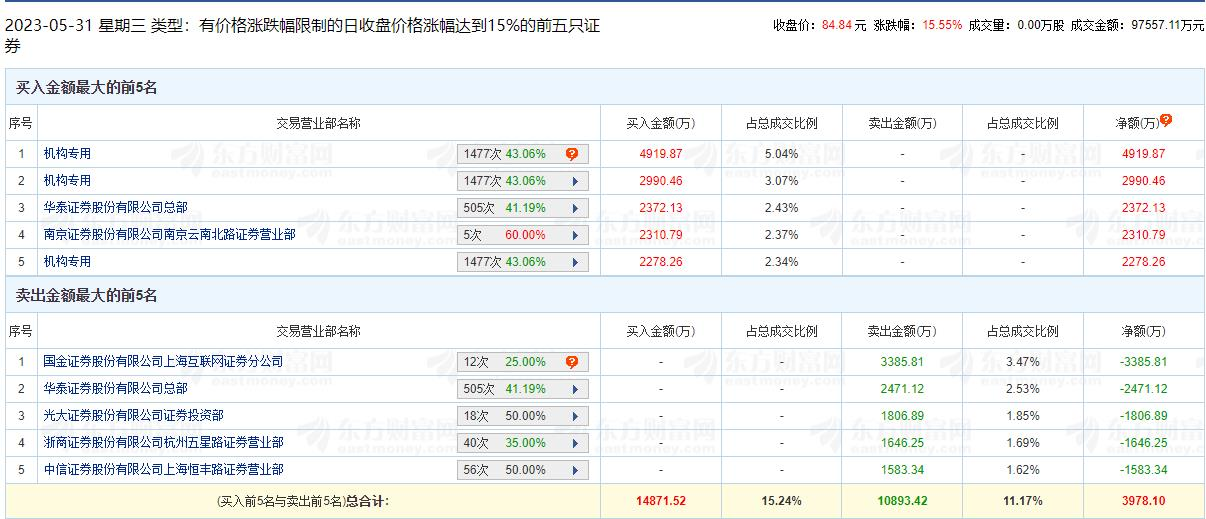Open the 中信证券股份有限公司上海恒丰路证券营业部 link
Image resolution: width=1206 pixels, height=519 pixels.
pyautogui.click(x=163, y=469)
